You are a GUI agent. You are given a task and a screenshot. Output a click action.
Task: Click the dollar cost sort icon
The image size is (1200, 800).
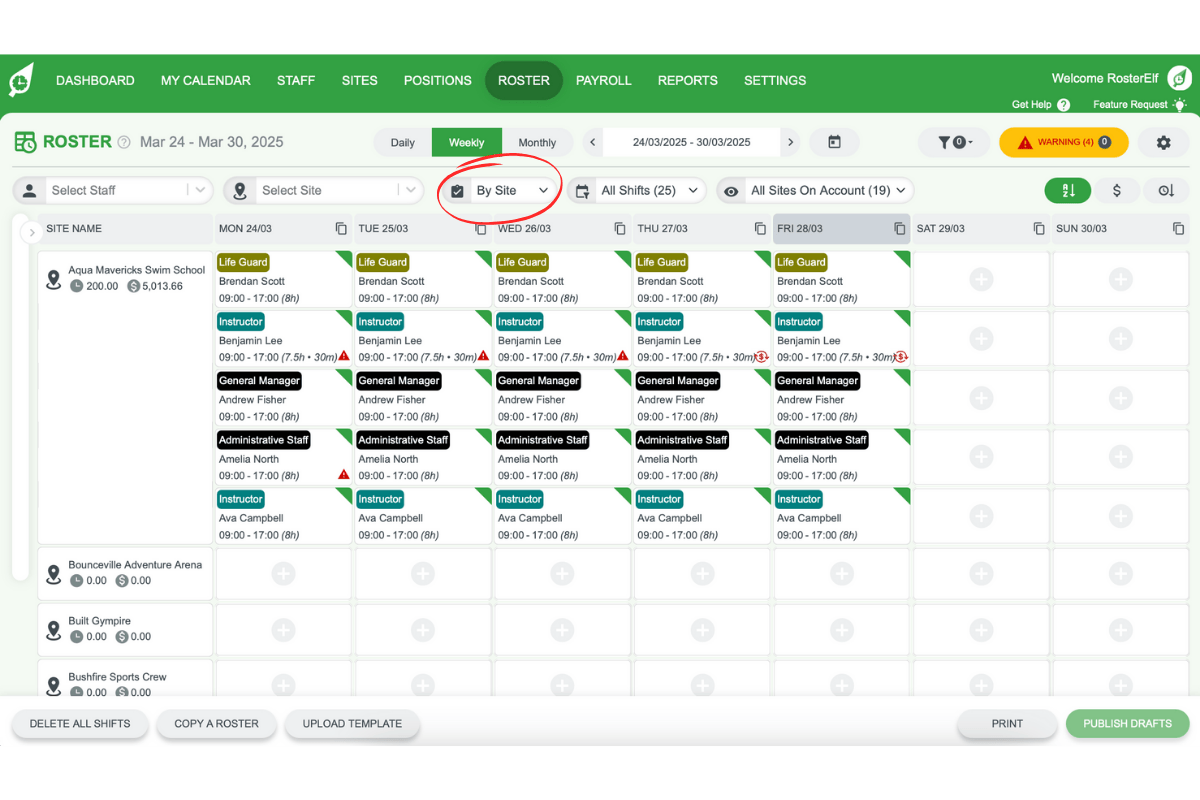coord(1117,190)
